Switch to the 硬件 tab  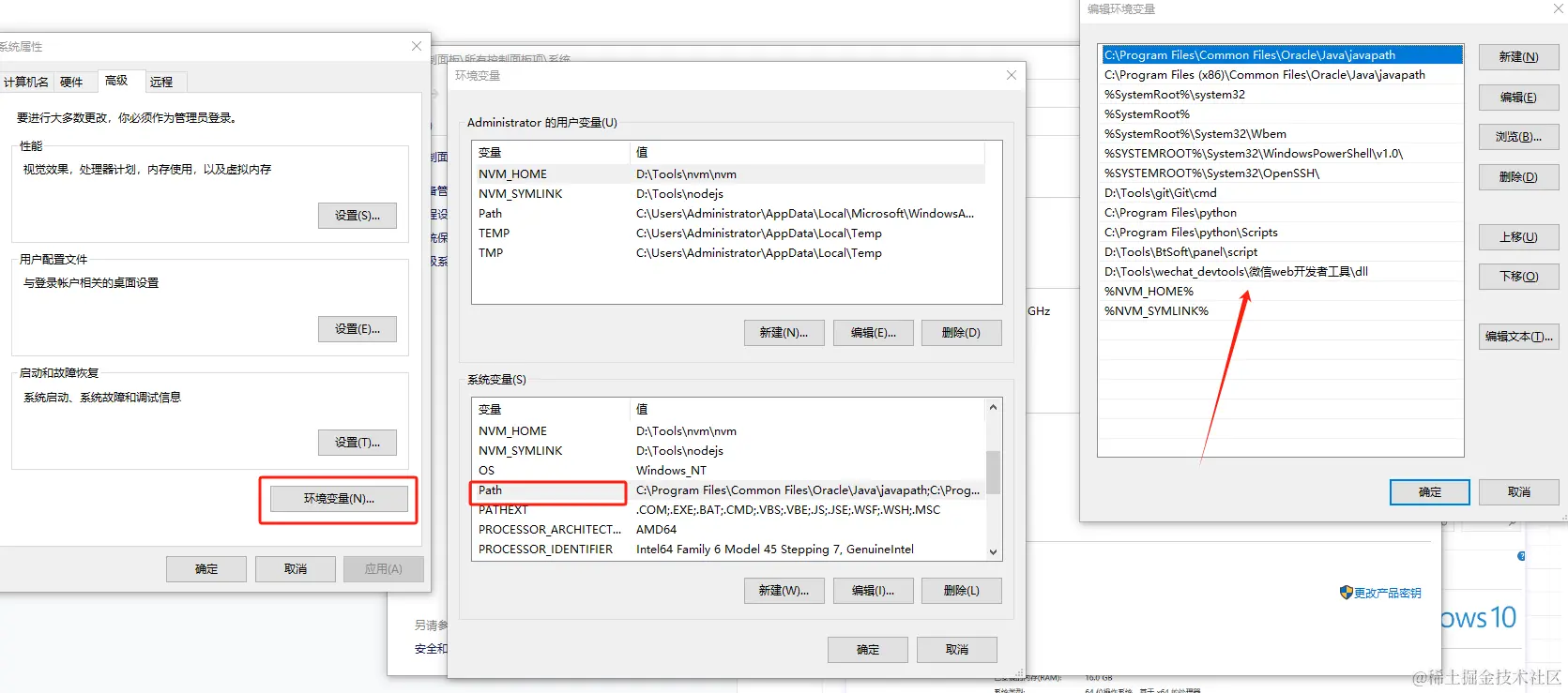[x=72, y=82]
